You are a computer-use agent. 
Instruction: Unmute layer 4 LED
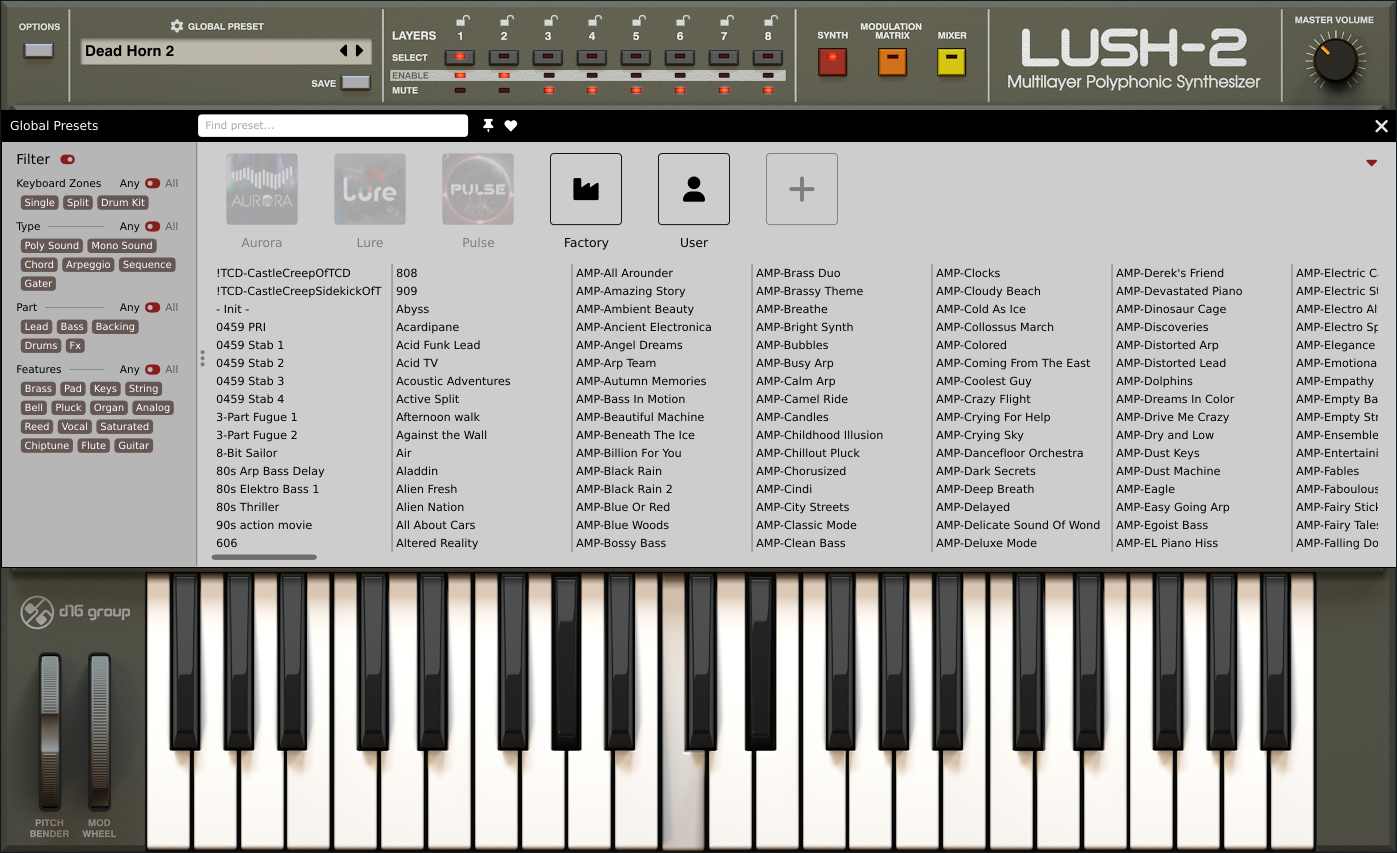click(x=592, y=90)
